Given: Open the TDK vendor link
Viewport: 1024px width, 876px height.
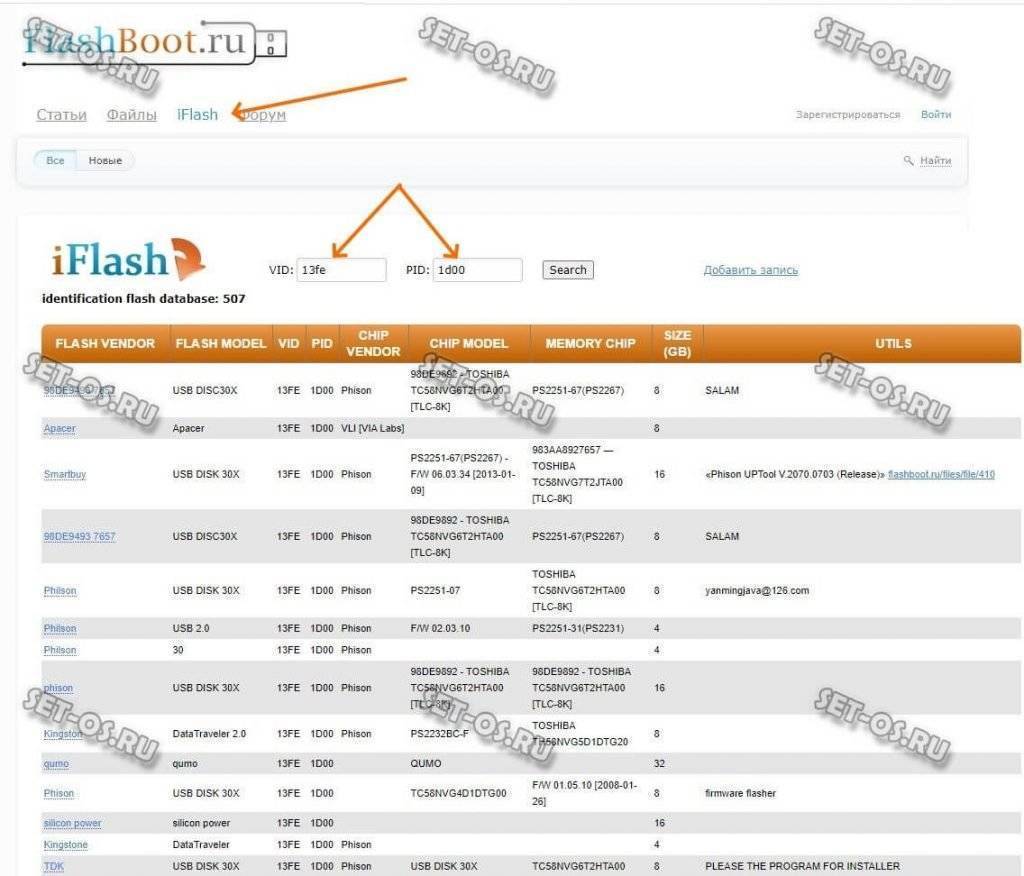Looking at the screenshot, I should [54, 866].
